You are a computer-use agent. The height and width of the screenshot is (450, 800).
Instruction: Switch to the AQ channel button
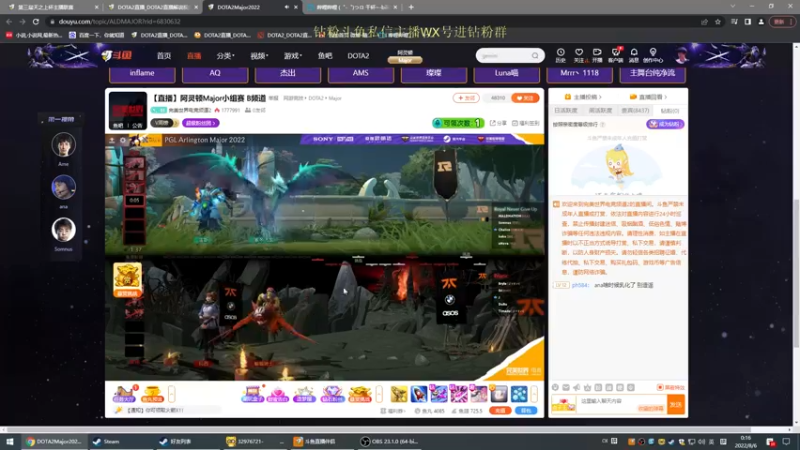[215, 73]
